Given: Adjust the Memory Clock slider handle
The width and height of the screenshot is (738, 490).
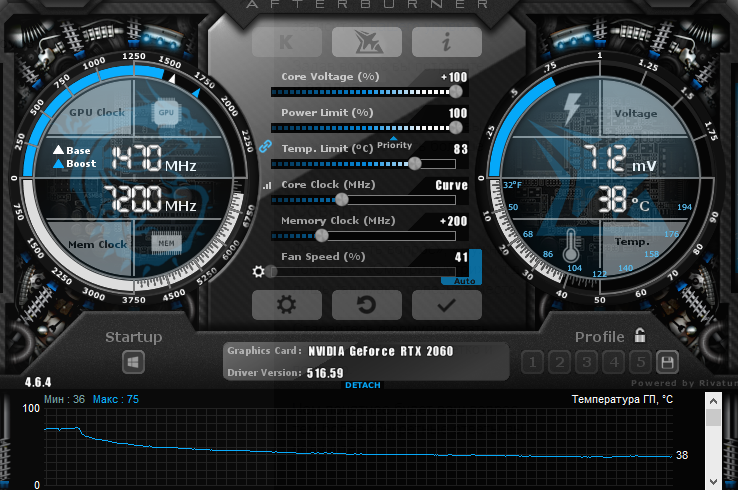Looking at the screenshot, I should point(321,235).
